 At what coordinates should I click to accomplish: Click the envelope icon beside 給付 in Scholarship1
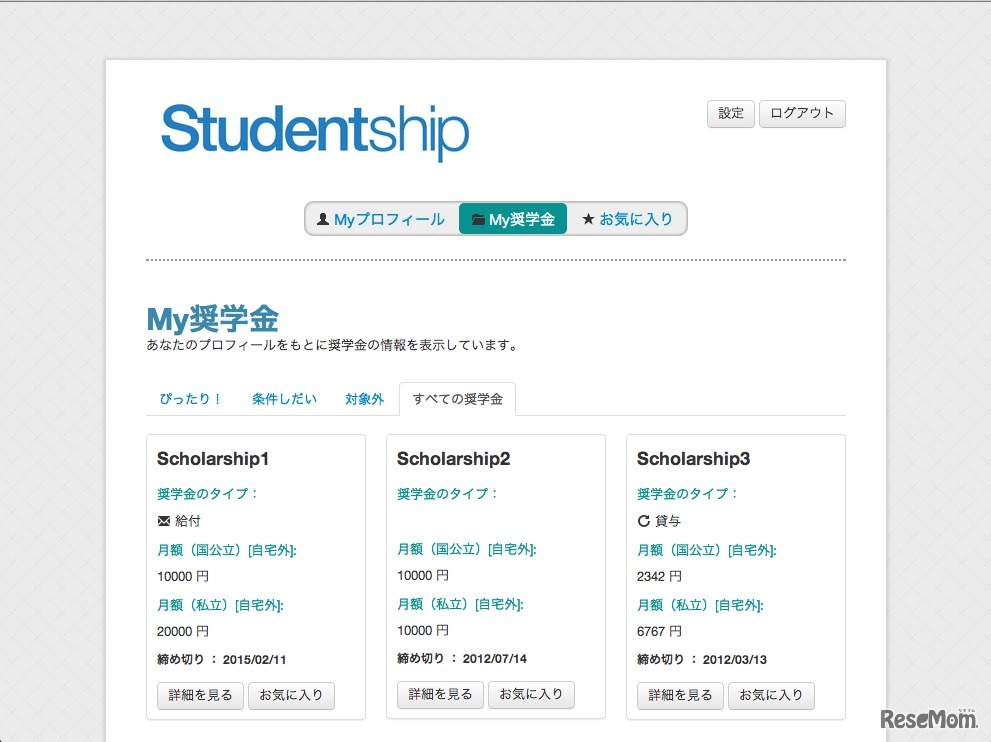click(x=163, y=520)
